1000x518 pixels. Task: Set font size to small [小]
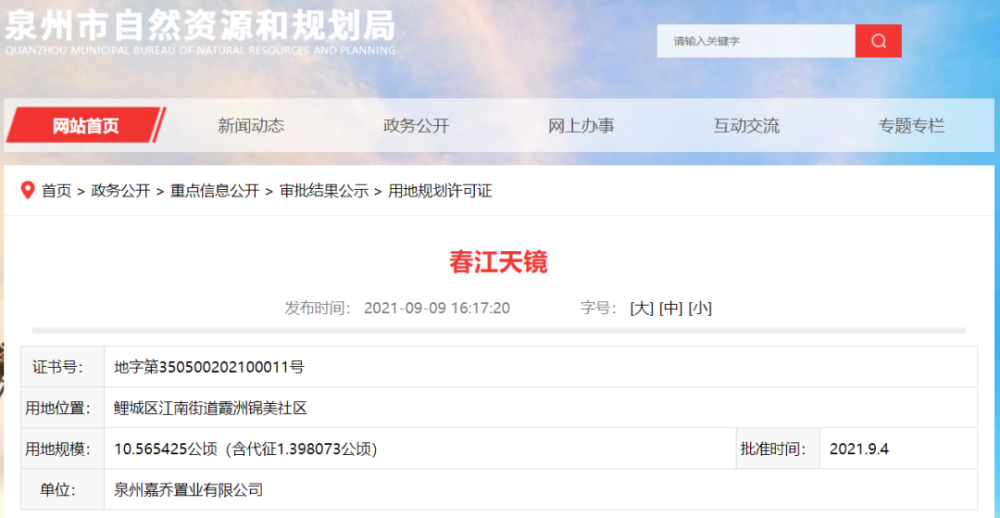click(700, 308)
